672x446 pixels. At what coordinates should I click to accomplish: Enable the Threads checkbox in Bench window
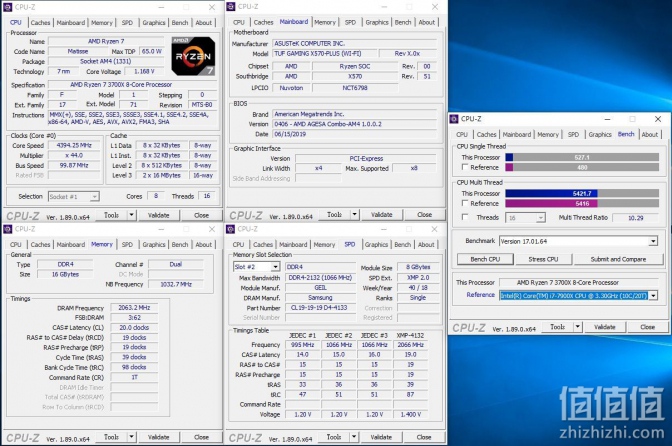pos(465,217)
